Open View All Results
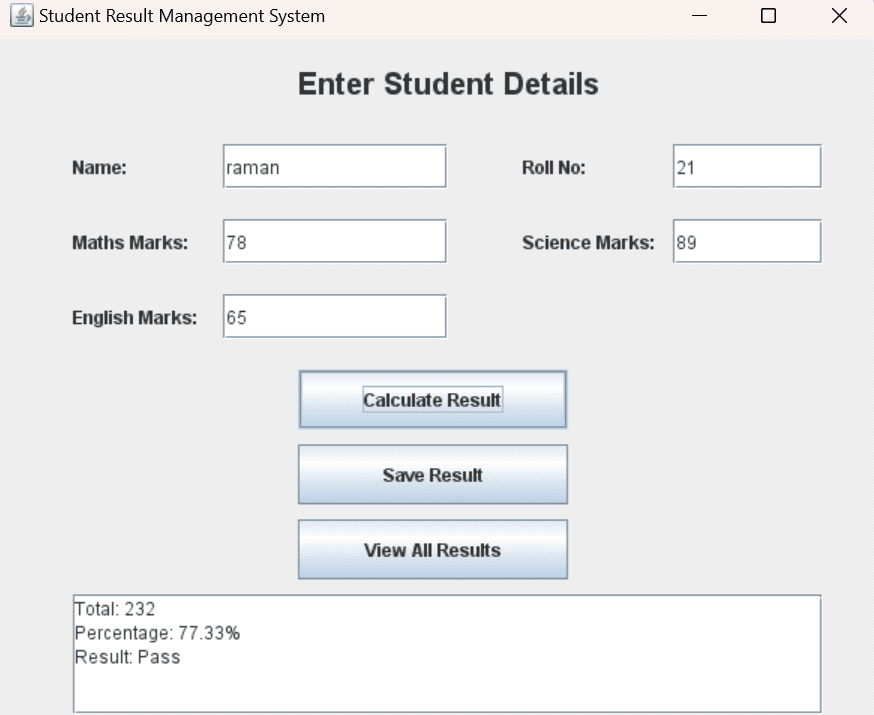874x715 pixels. 433,550
